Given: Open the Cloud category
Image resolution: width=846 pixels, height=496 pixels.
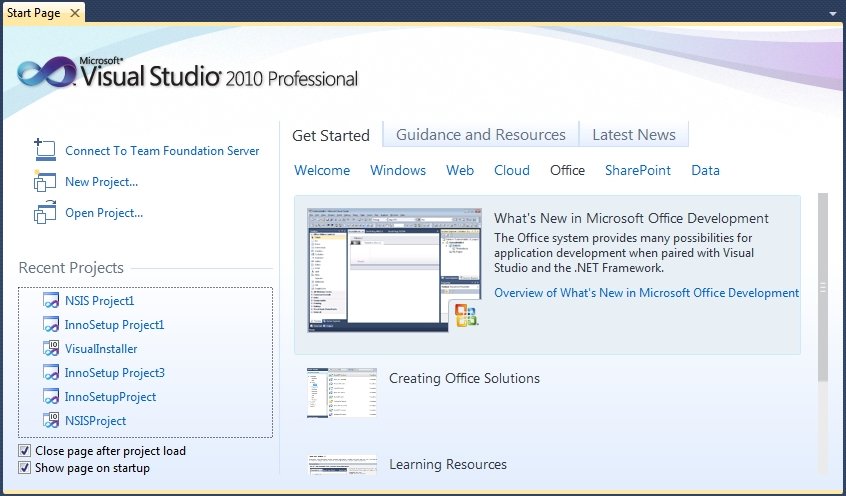Looking at the screenshot, I should click(512, 170).
